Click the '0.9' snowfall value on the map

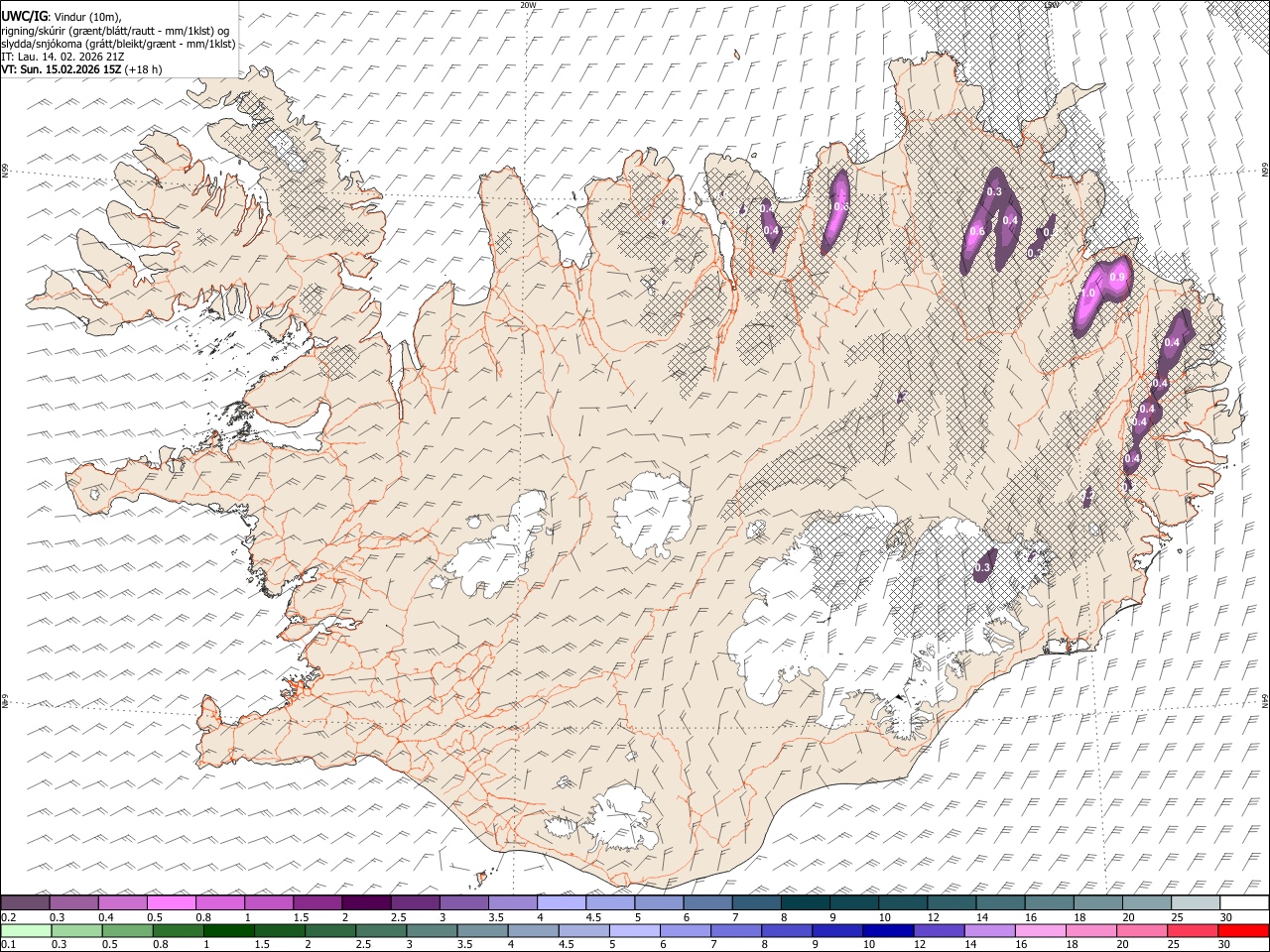(1117, 278)
